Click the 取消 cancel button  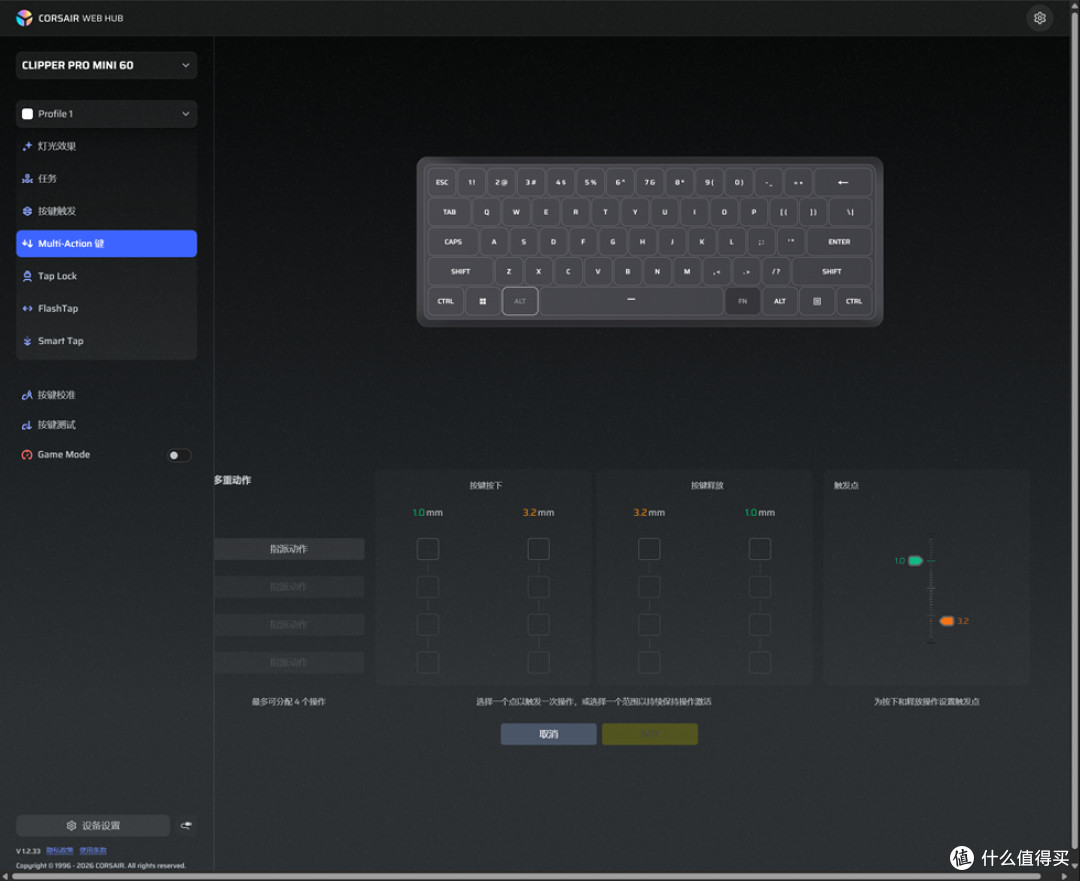pyautogui.click(x=548, y=734)
